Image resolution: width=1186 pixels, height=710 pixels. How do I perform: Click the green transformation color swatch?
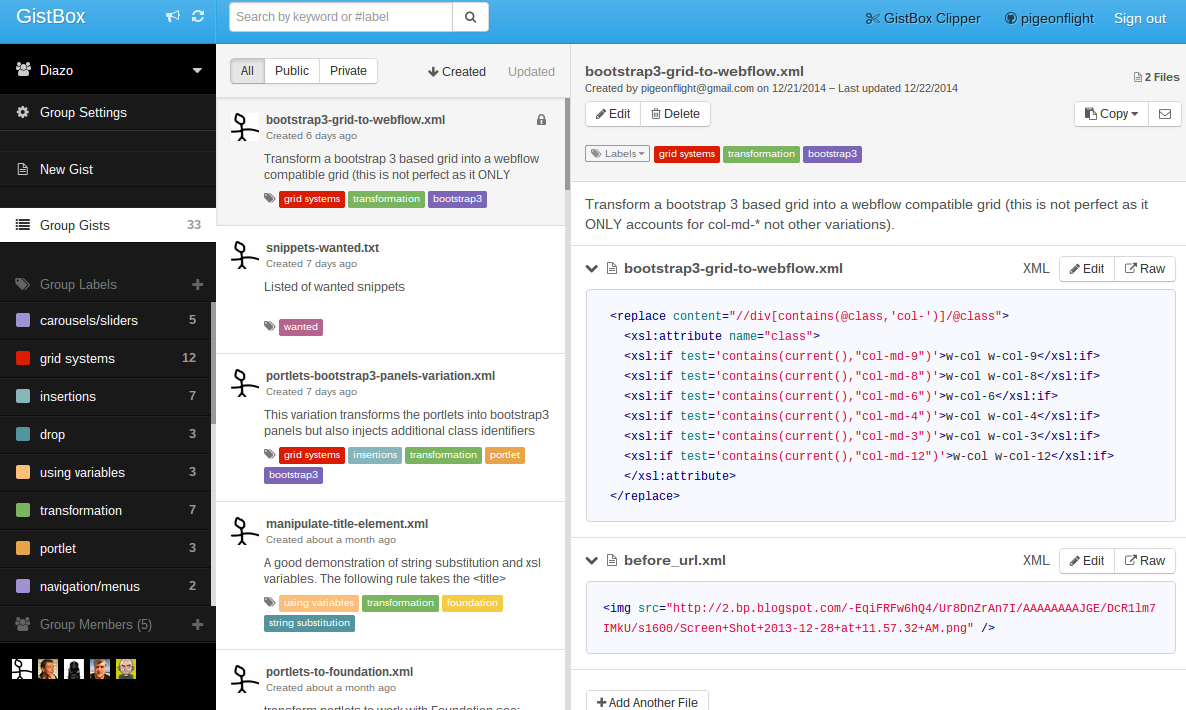coord(23,510)
